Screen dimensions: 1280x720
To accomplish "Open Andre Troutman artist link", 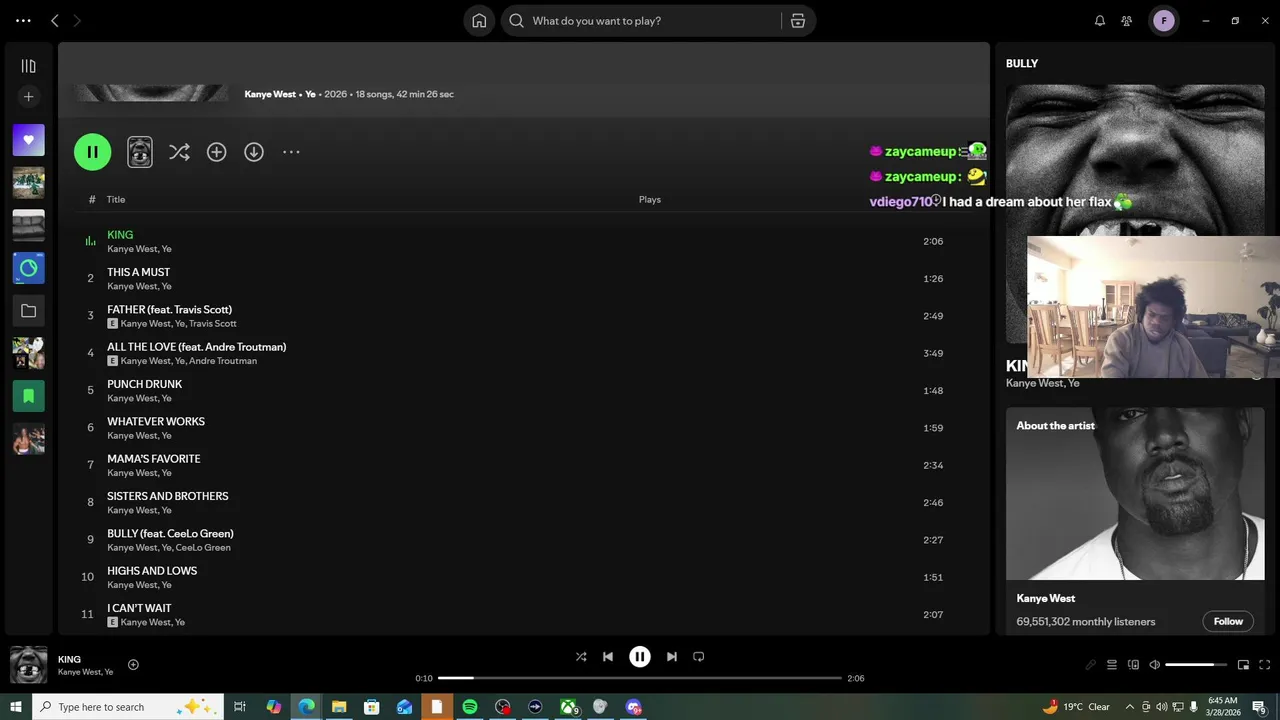I will coord(223,361).
